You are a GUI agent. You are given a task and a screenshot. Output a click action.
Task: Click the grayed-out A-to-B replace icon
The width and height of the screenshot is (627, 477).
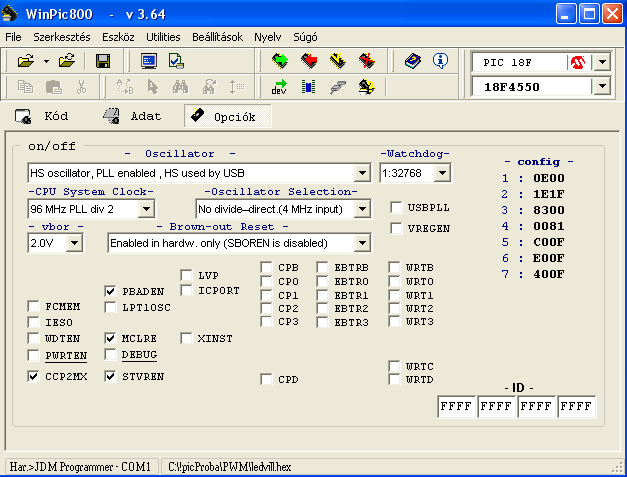(x=124, y=86)
